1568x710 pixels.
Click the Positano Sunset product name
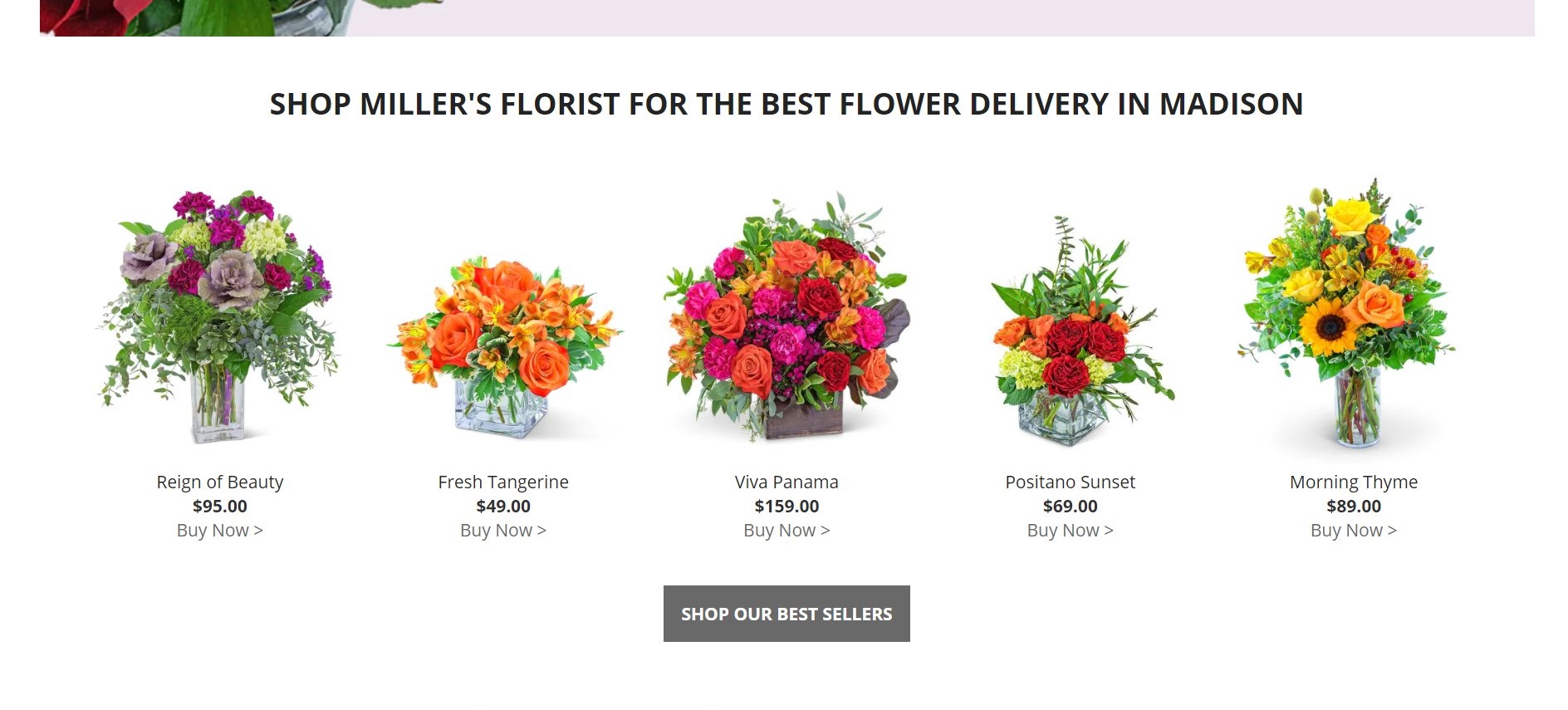pos(1070,482)
